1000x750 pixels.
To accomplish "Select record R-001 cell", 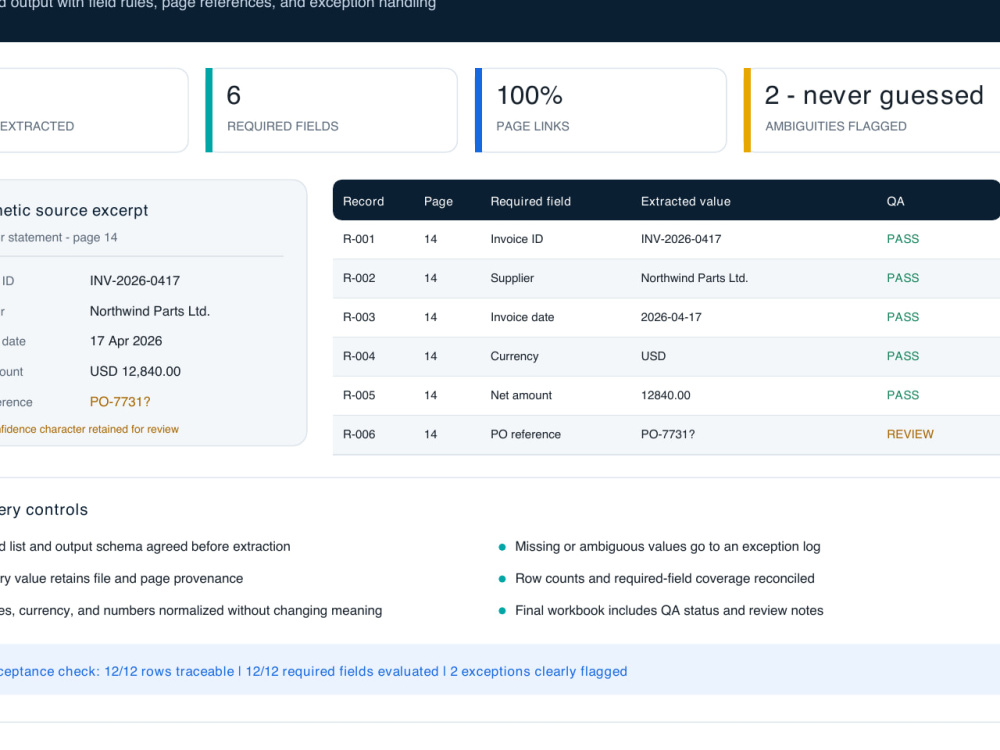I will (x=358, y=239).
